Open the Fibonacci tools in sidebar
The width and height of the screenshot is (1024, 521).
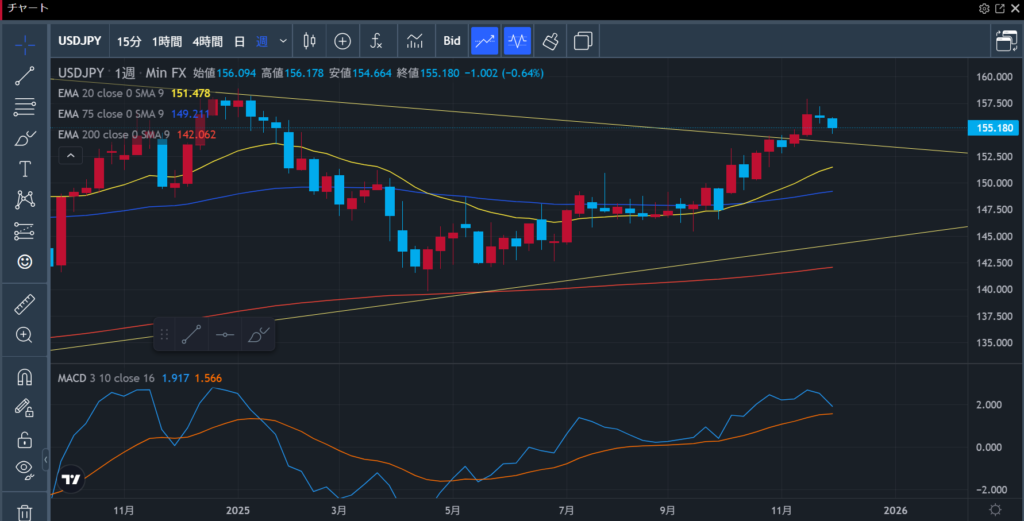point(25,107)
